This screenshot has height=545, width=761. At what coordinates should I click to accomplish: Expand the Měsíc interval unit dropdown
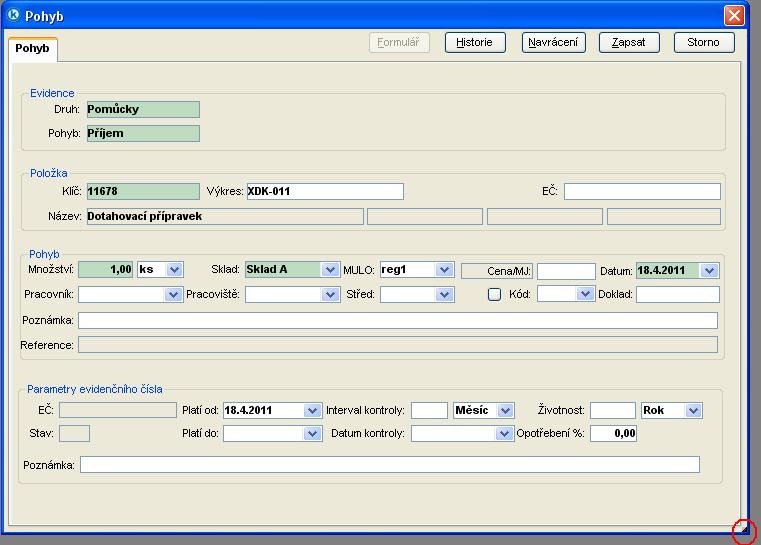click(x=505, y=411)
